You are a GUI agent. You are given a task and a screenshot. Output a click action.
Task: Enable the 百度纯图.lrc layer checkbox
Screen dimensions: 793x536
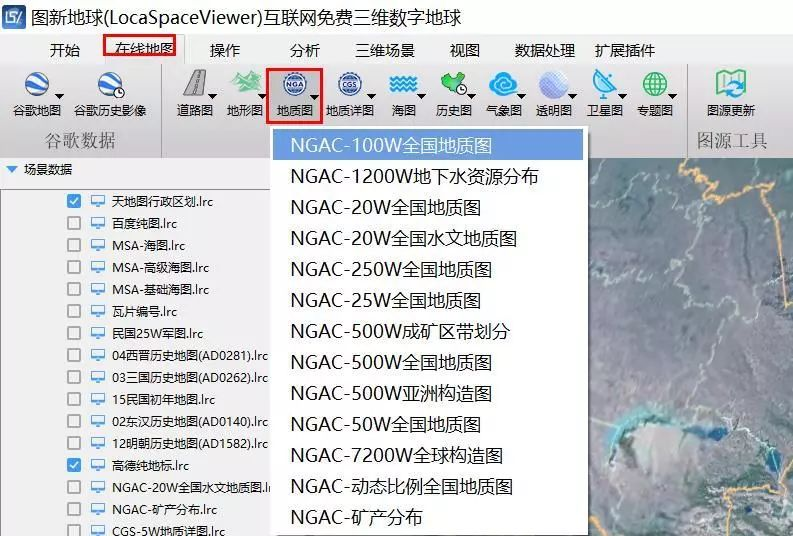(74, 223)
